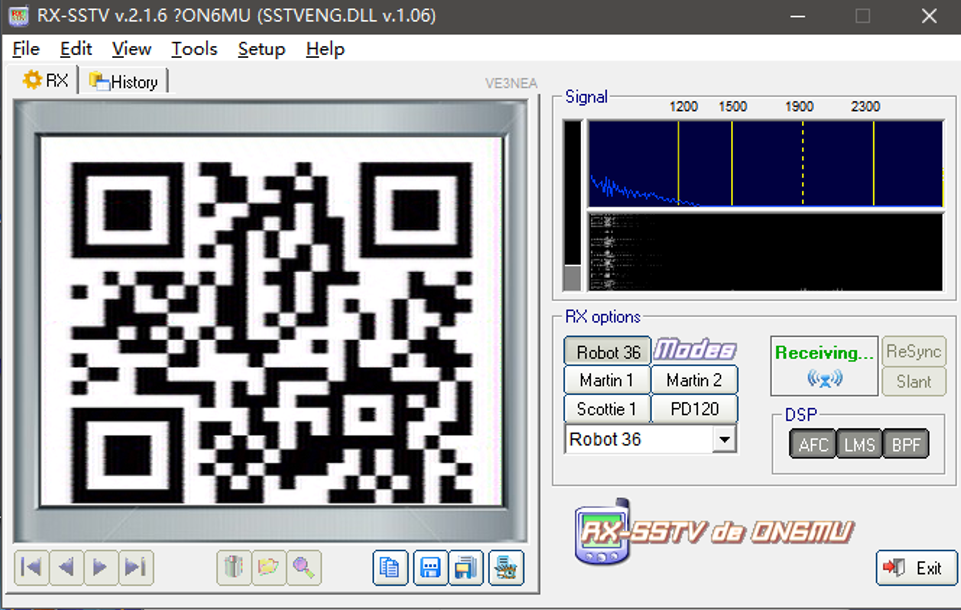Image resolution: width=961 pixels, height=610 pixels.
Task: Click the RX-SSTV de ON6MU logo
Action: (715, 532)
